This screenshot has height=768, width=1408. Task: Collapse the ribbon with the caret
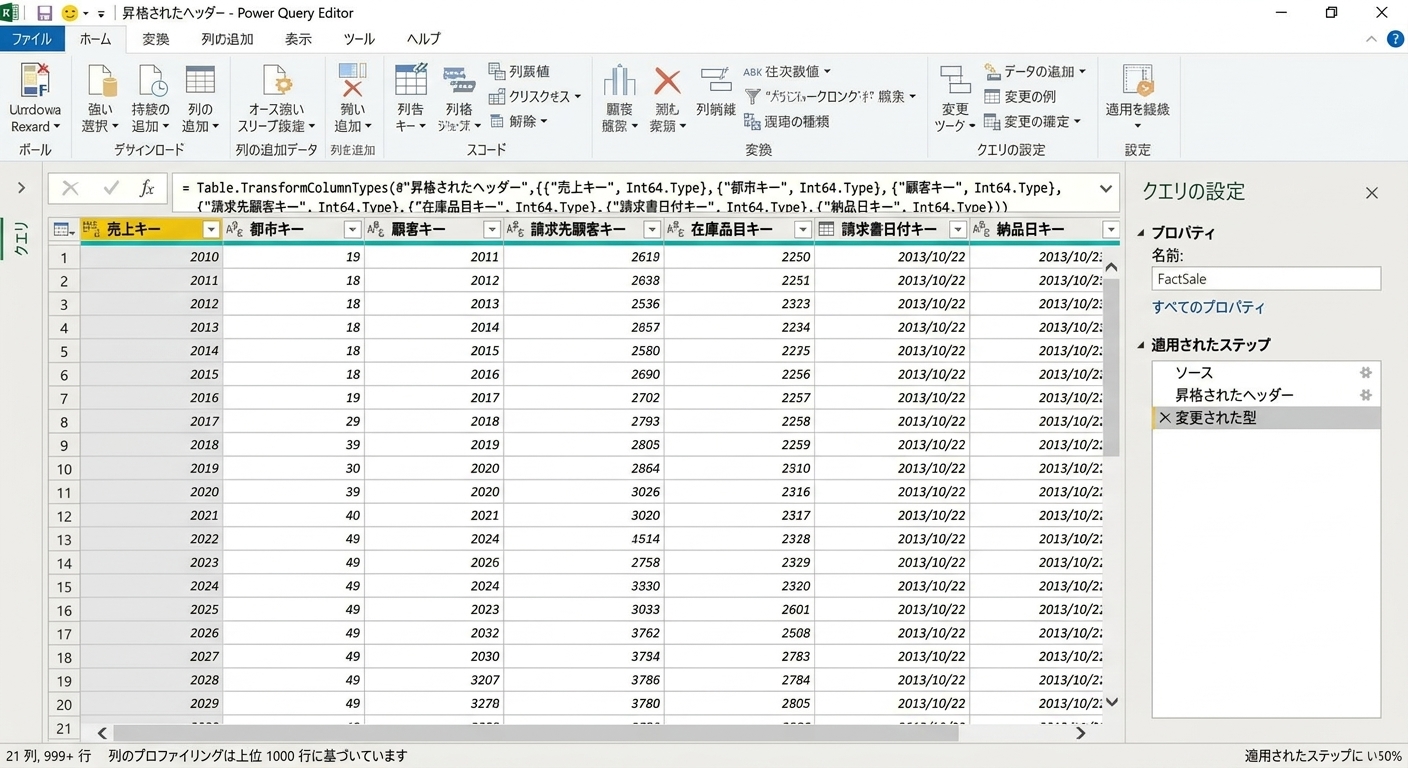point(1371,39)
